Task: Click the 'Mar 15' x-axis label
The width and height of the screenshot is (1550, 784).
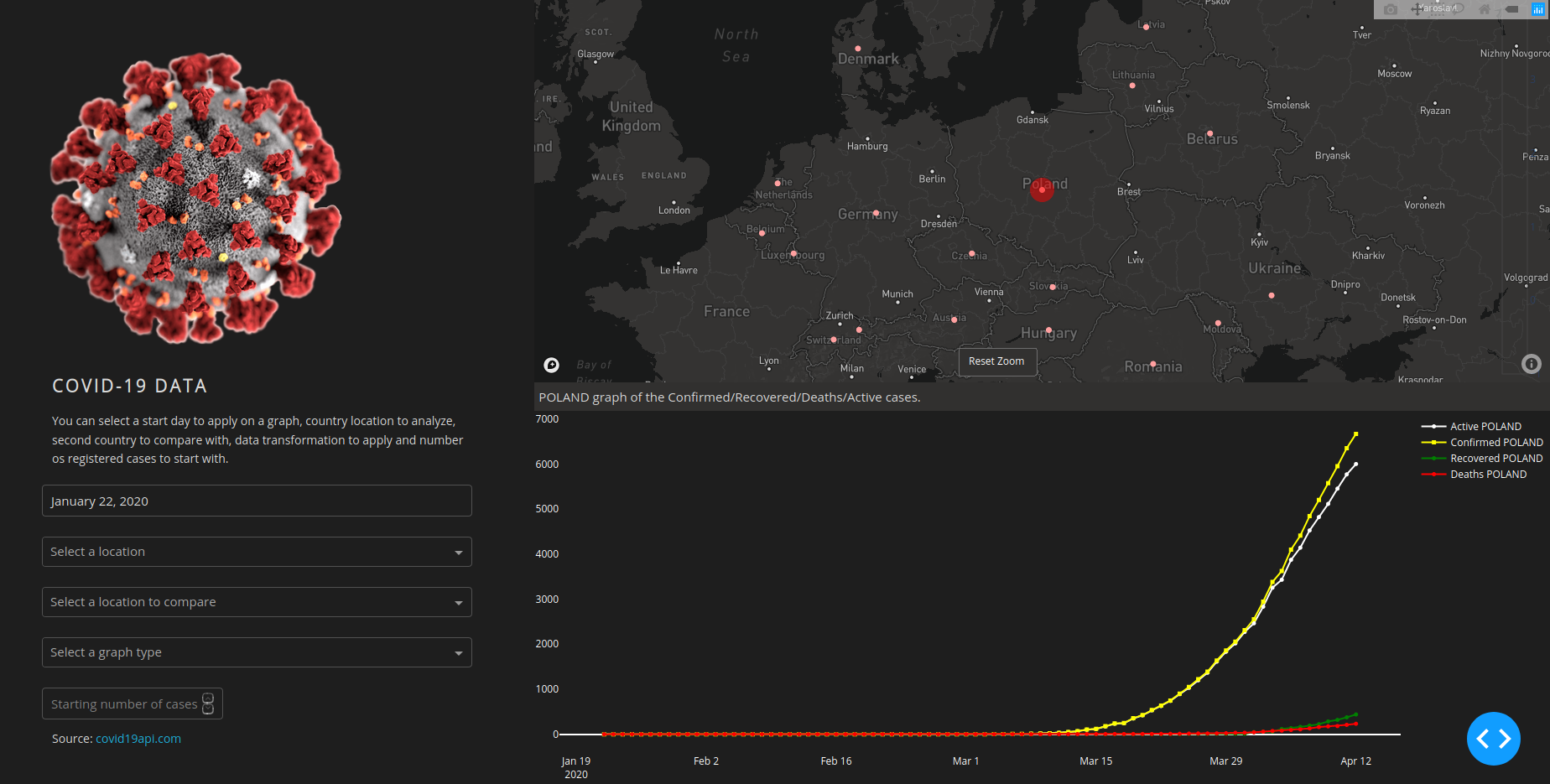Action: [1095, 761]
